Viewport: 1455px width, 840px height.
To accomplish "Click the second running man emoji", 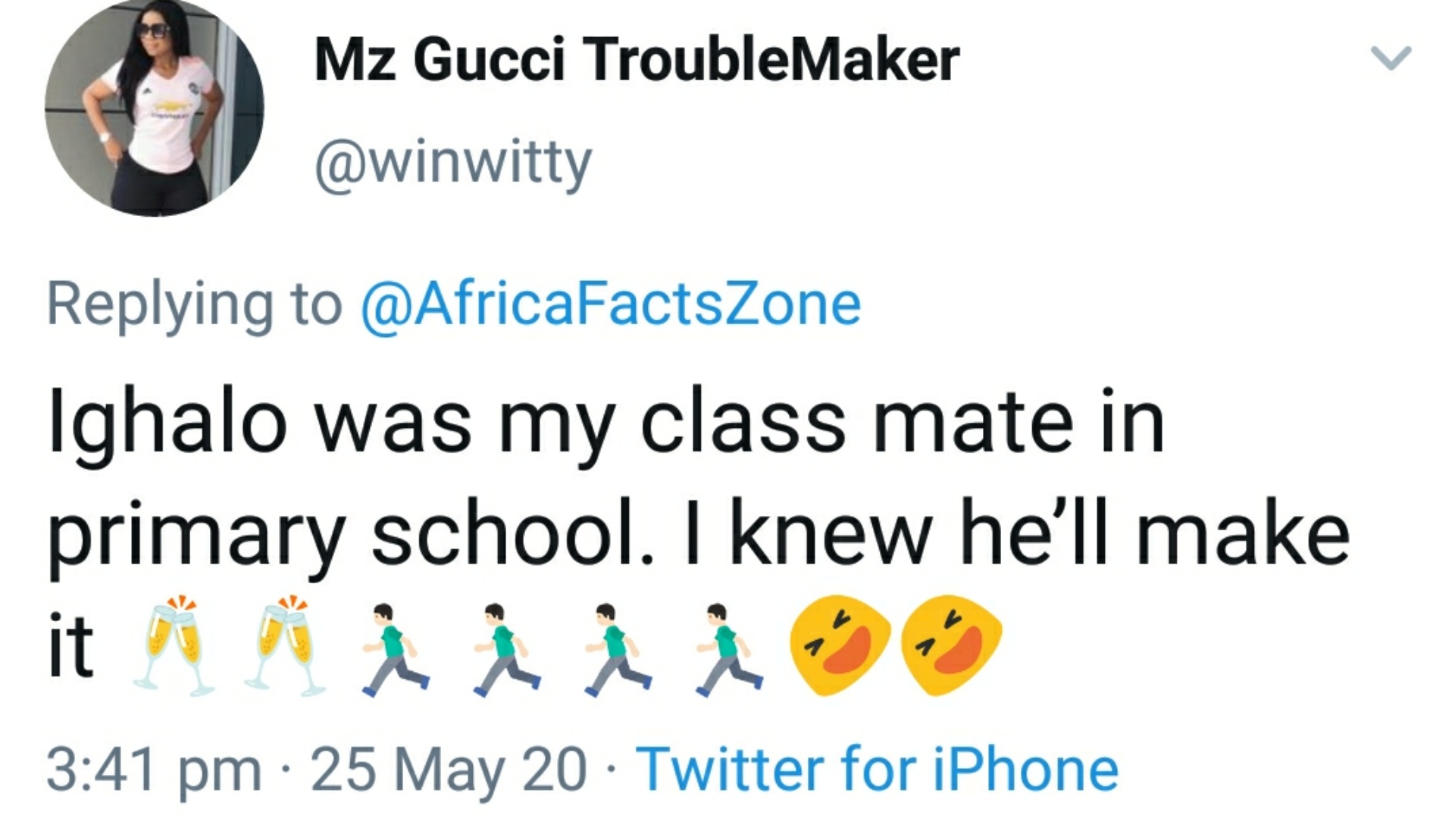I will point(507,649).
